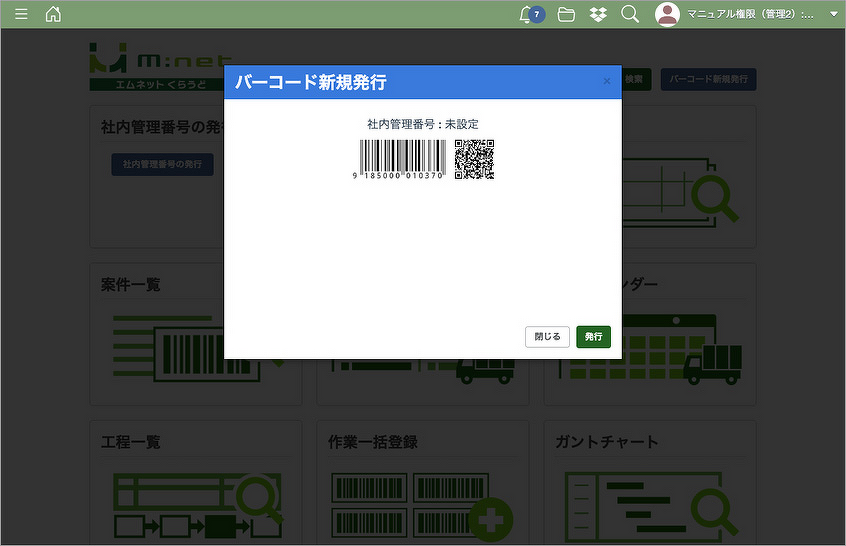
Task: Open the folder icon in top bar
Action: (x=565, y=15)
